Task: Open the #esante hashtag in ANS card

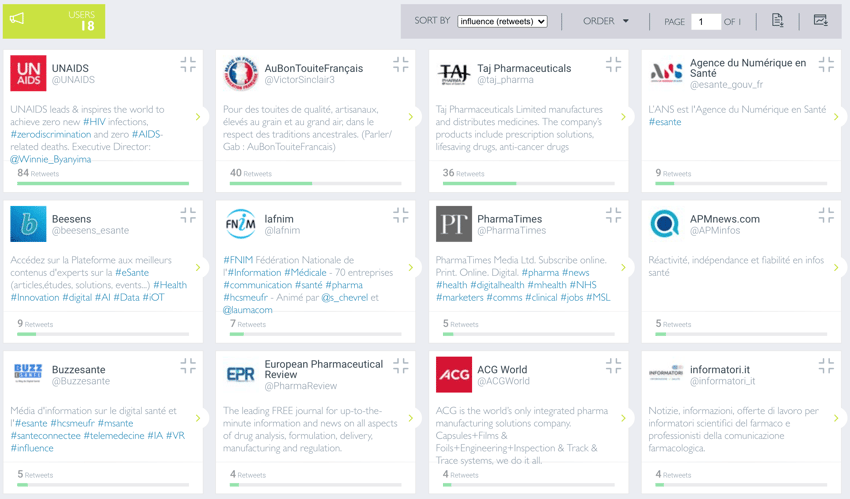Action: [x=665, y=122]
